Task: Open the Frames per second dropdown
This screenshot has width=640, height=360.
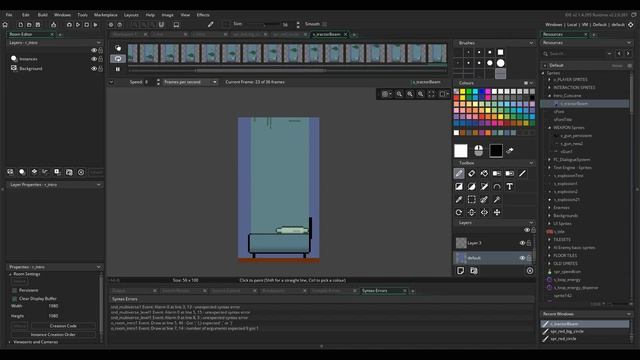Action: pos(190,82)
